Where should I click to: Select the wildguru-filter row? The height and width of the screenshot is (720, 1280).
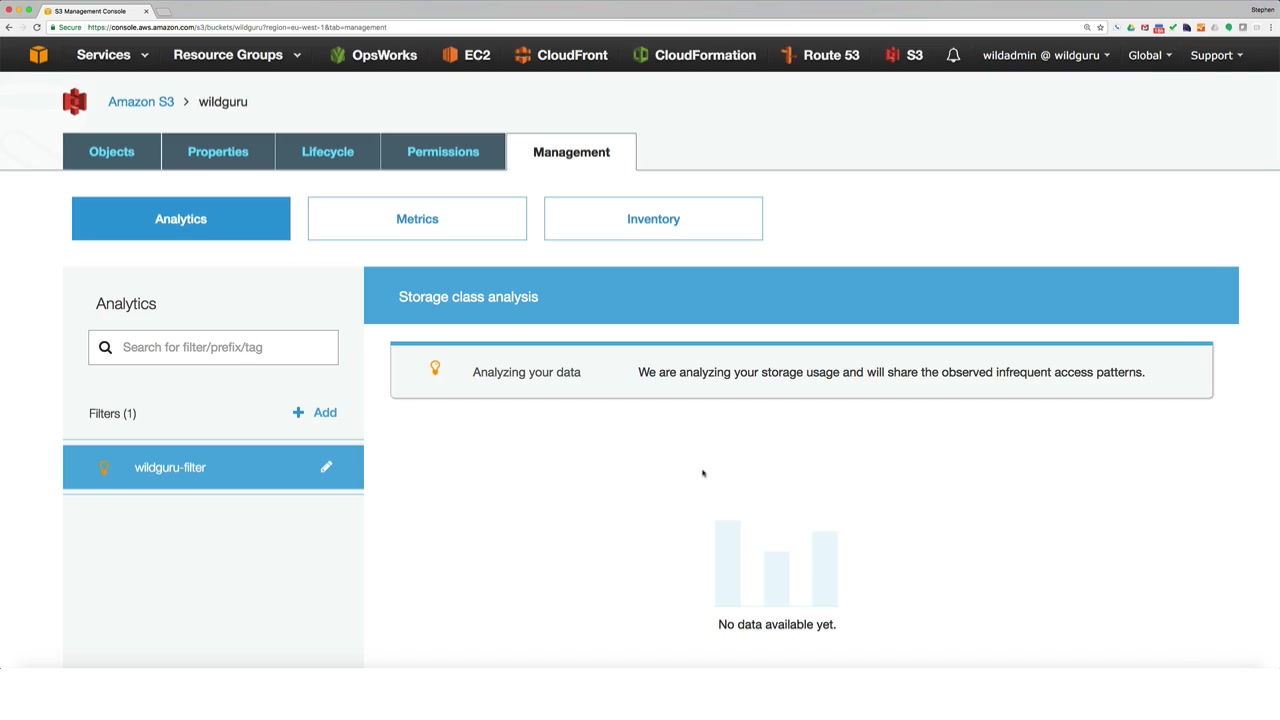pyautogui.click(x=213, y=467)
